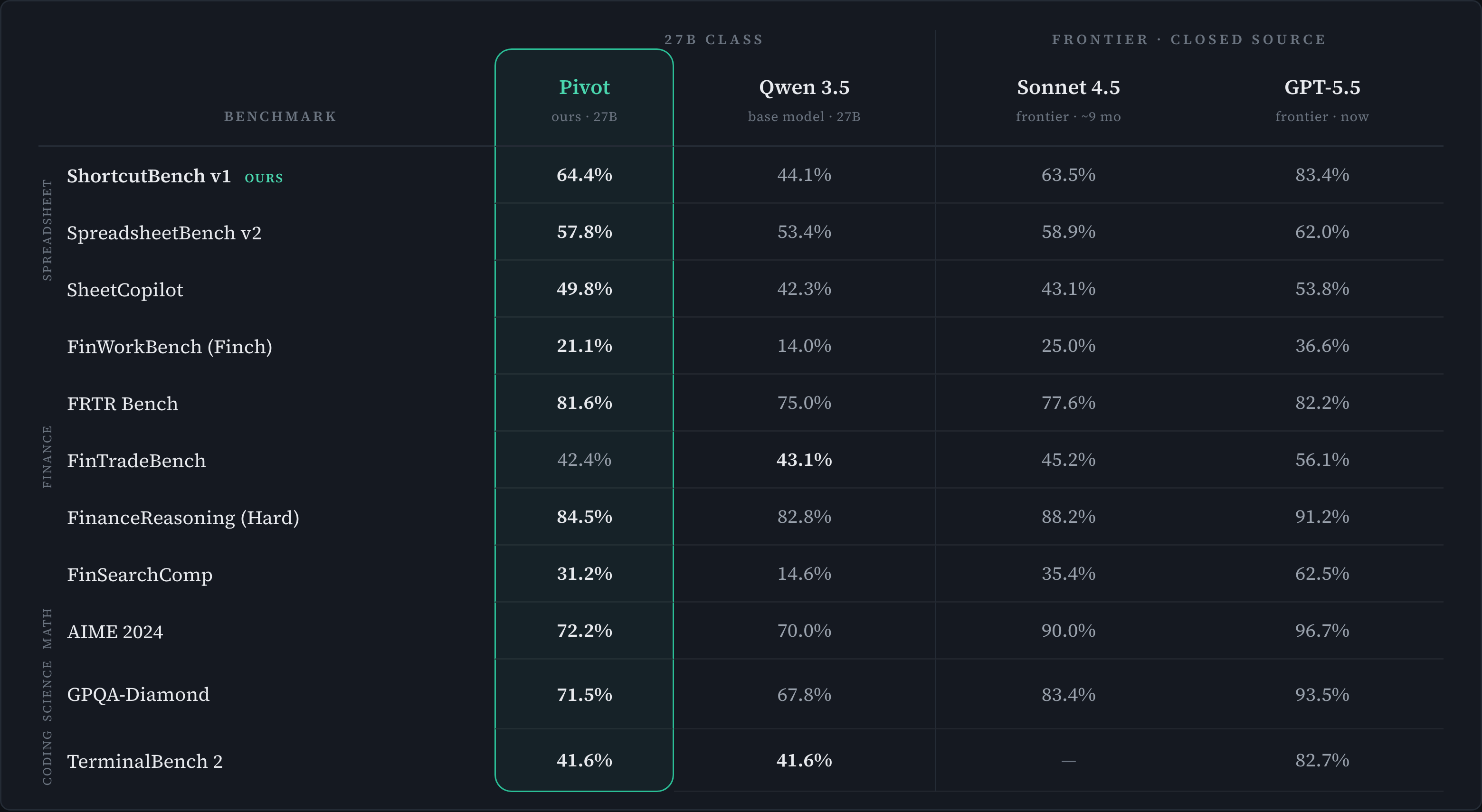Click the 27B CLASS group label

click(x=713, y=40)
